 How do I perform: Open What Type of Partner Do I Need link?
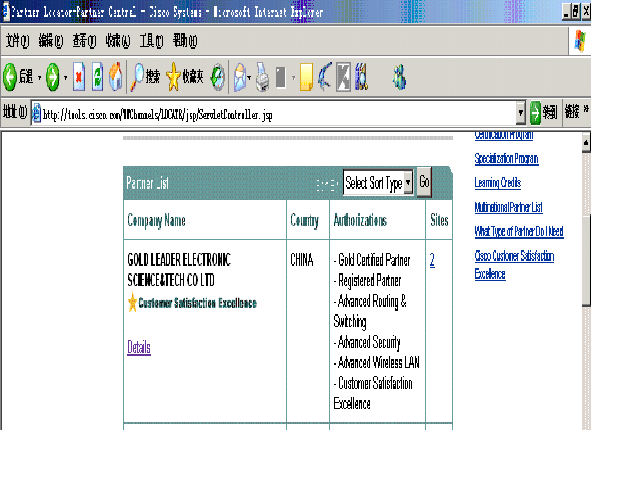click(519, 231)
